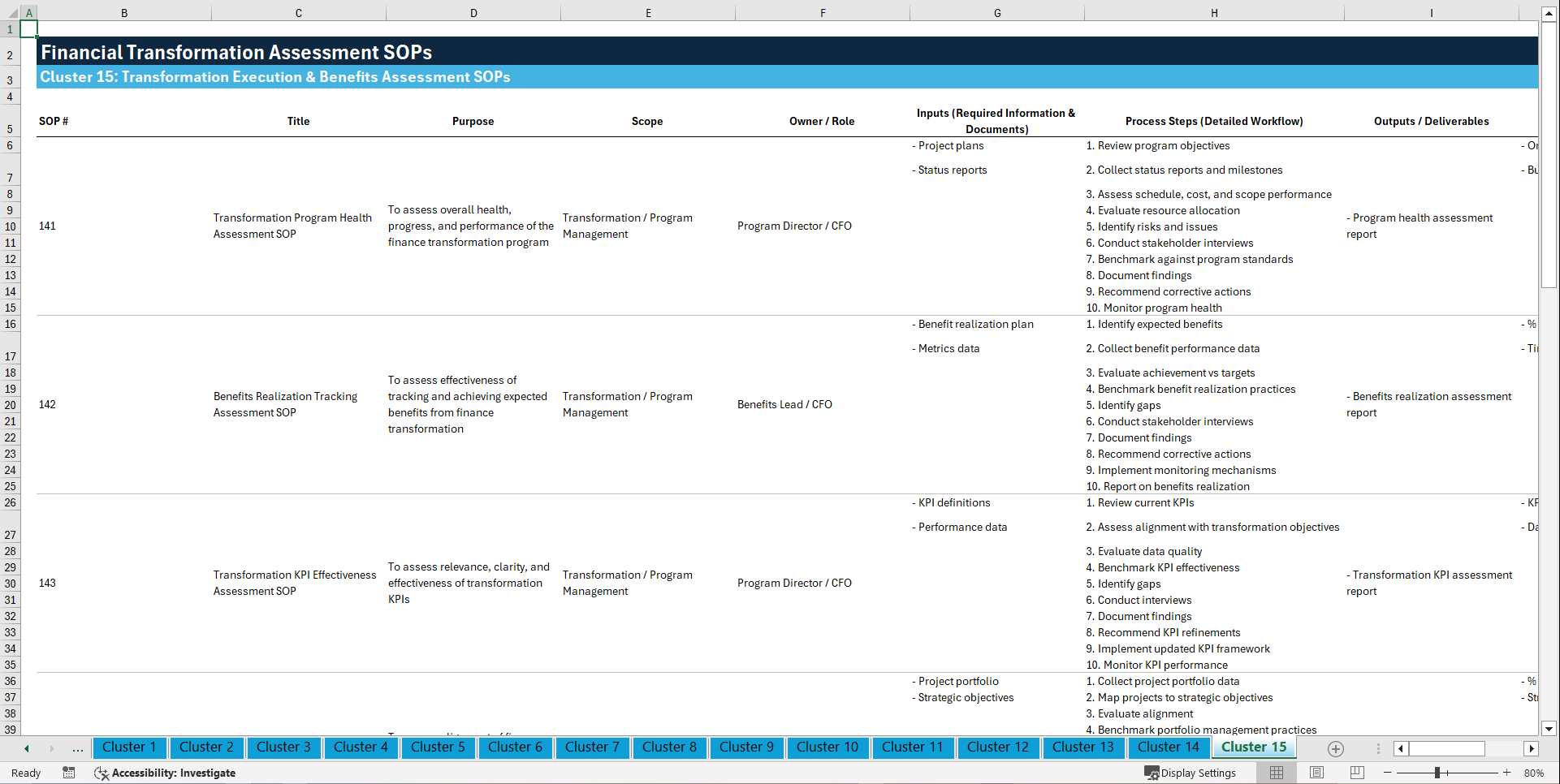Open the Cluster 15 sheet tab
Image resolution: width=1560 pixels, height=784 pixels.
1253,747
